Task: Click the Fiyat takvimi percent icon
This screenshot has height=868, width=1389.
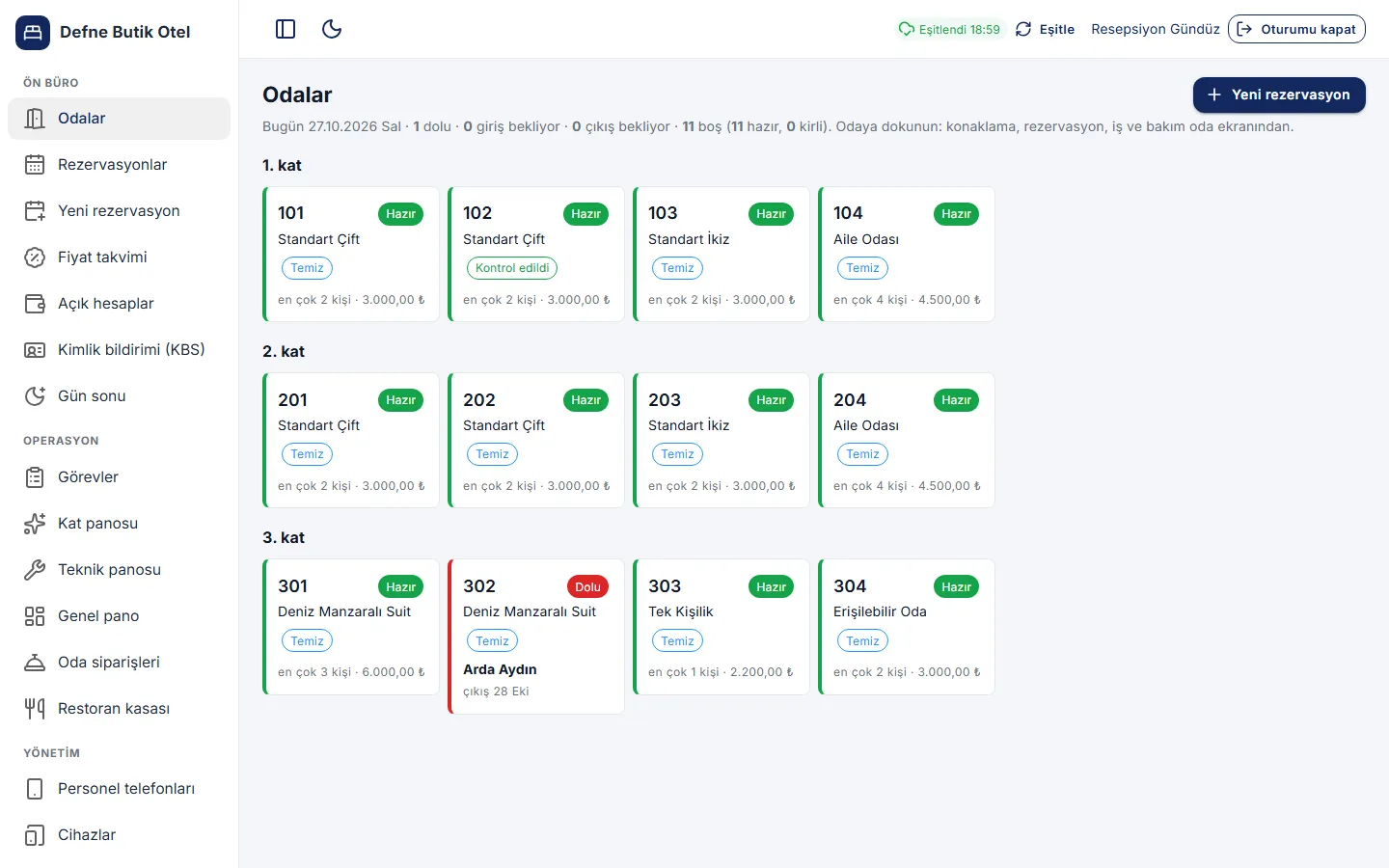Action: pos(35,258)
